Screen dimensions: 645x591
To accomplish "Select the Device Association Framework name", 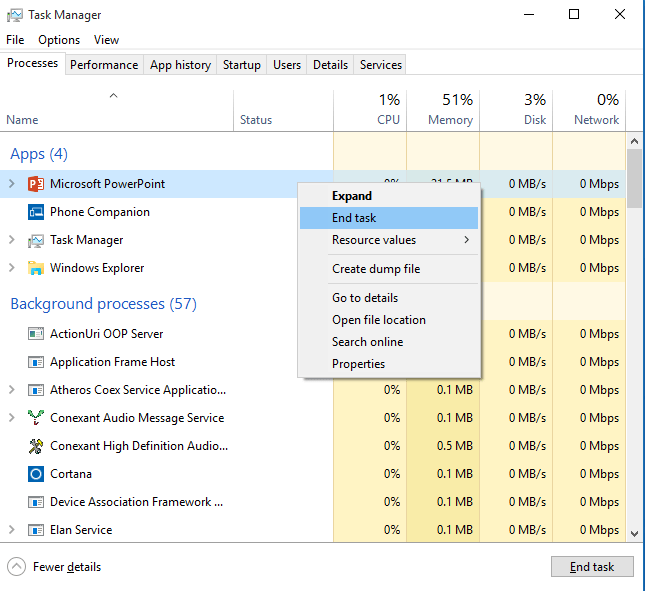I will pyautogui.click(x=137, y=502).
